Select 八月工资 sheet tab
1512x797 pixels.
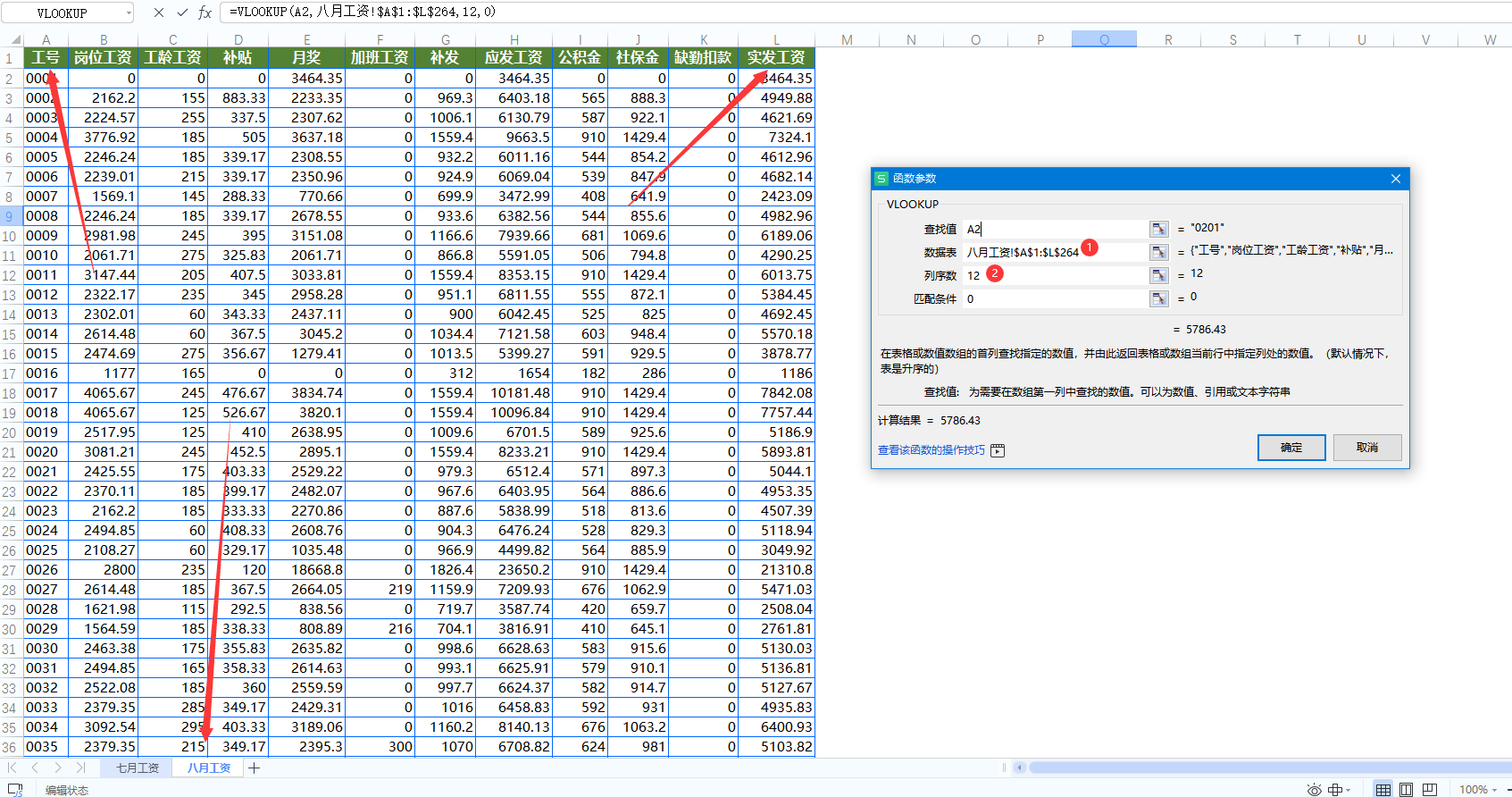pos(209,768)
